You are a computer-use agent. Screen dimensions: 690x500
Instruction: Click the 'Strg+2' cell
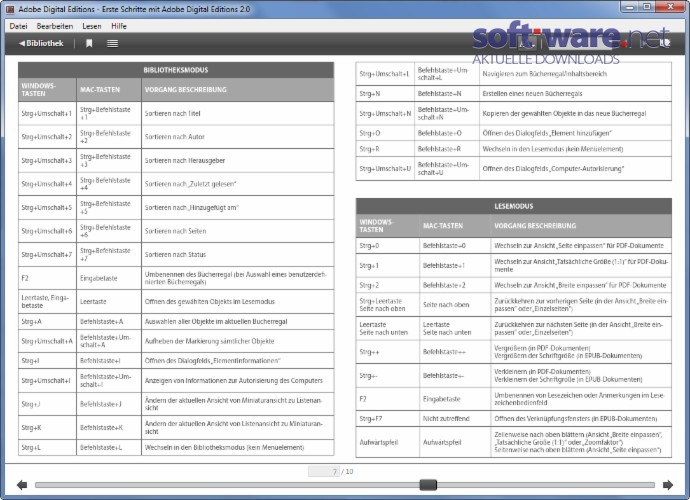tap(388, 285)
